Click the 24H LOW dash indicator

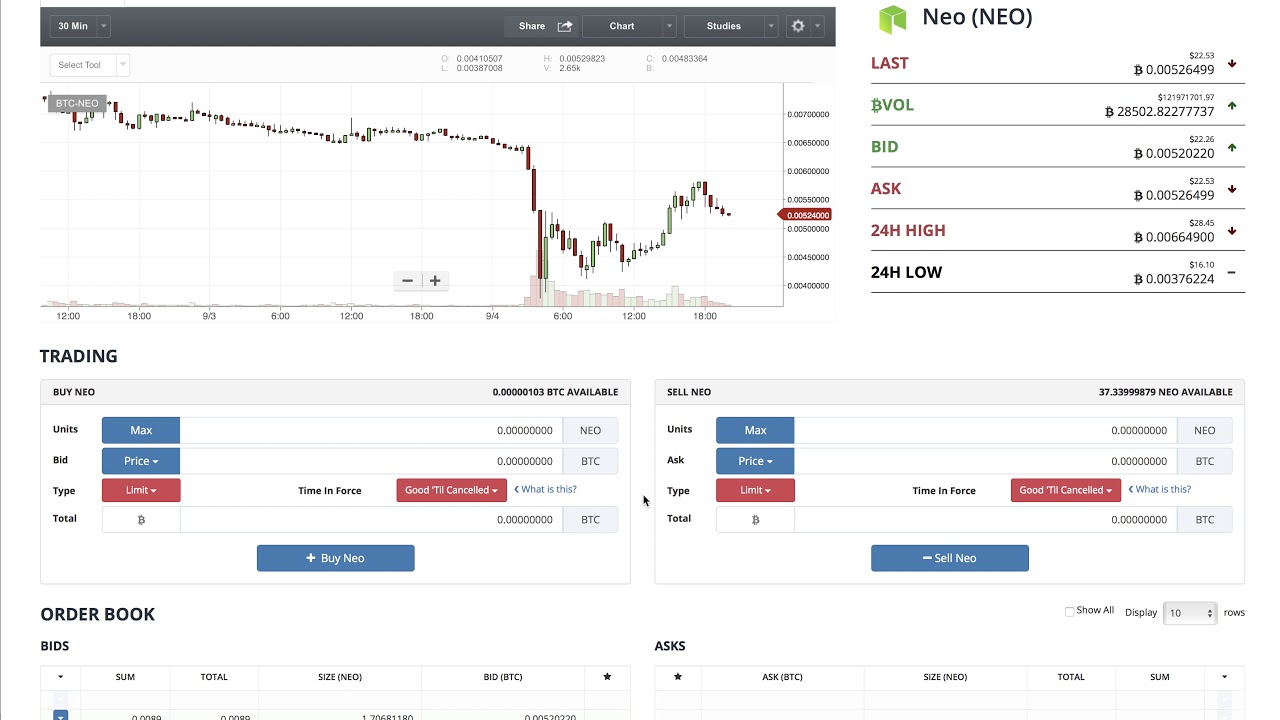pyautogui.click(x=1232, y=272)
